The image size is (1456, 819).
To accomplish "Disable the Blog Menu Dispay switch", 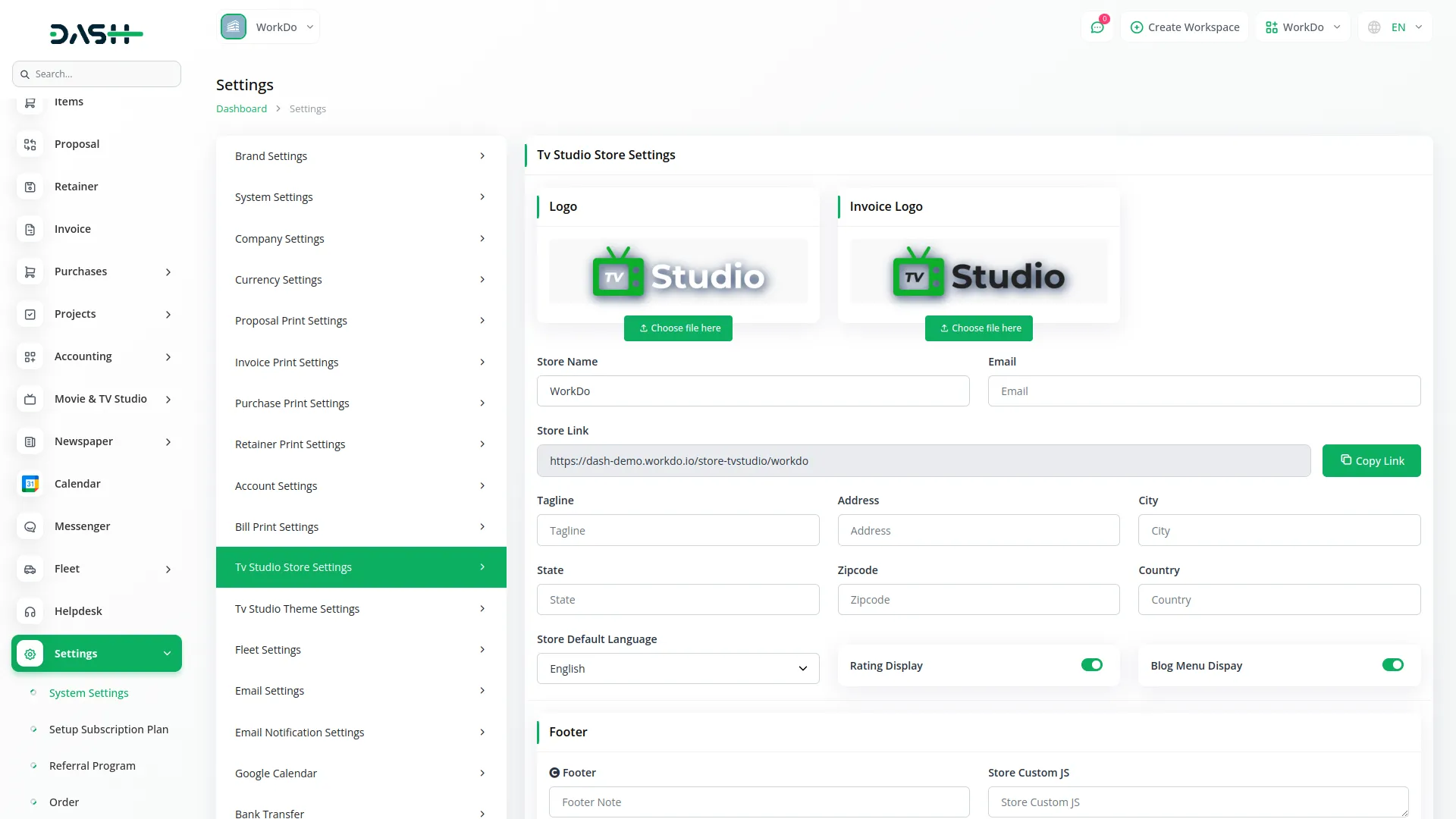I will coord(1392,665).
